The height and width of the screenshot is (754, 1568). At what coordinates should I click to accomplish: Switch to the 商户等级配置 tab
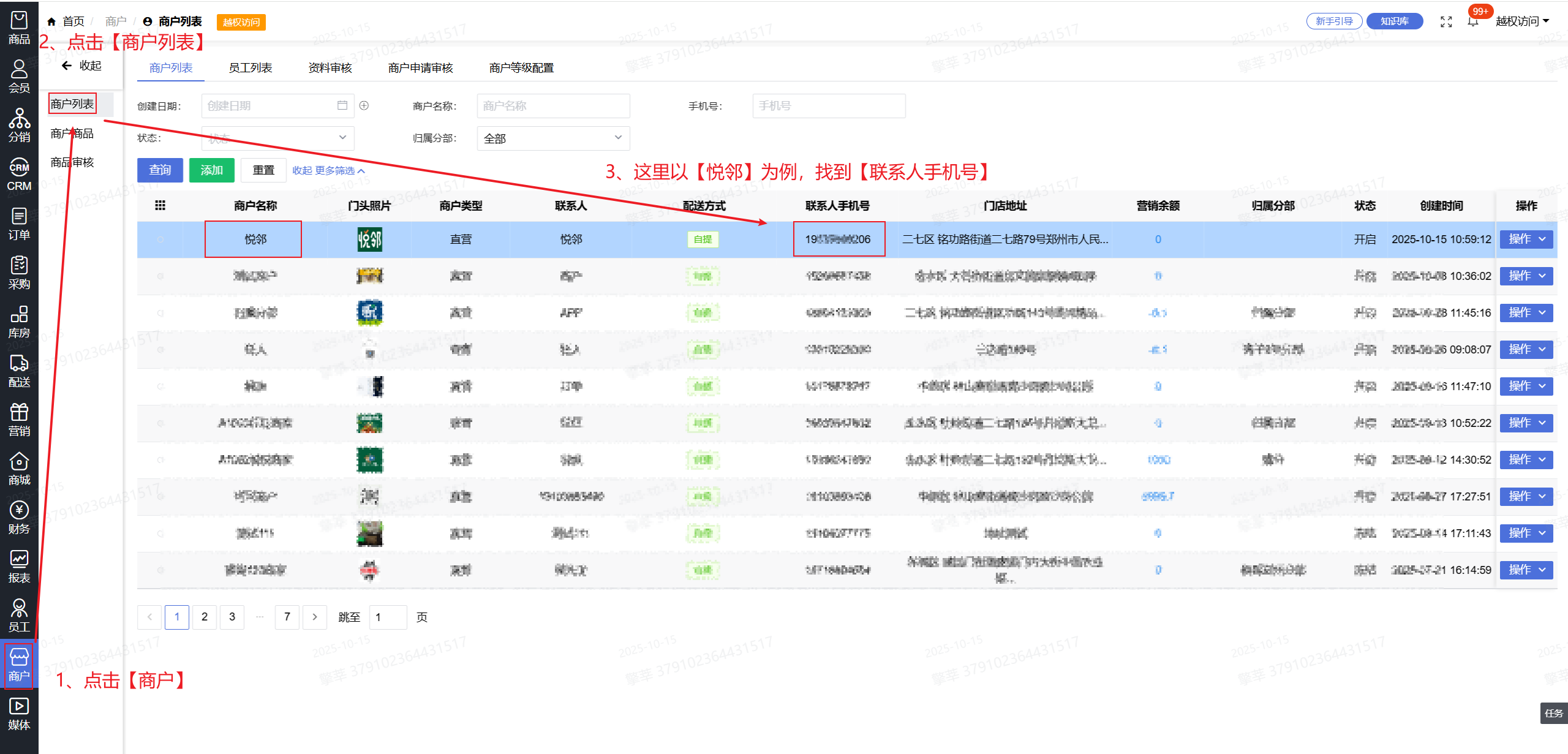point(521,68)
